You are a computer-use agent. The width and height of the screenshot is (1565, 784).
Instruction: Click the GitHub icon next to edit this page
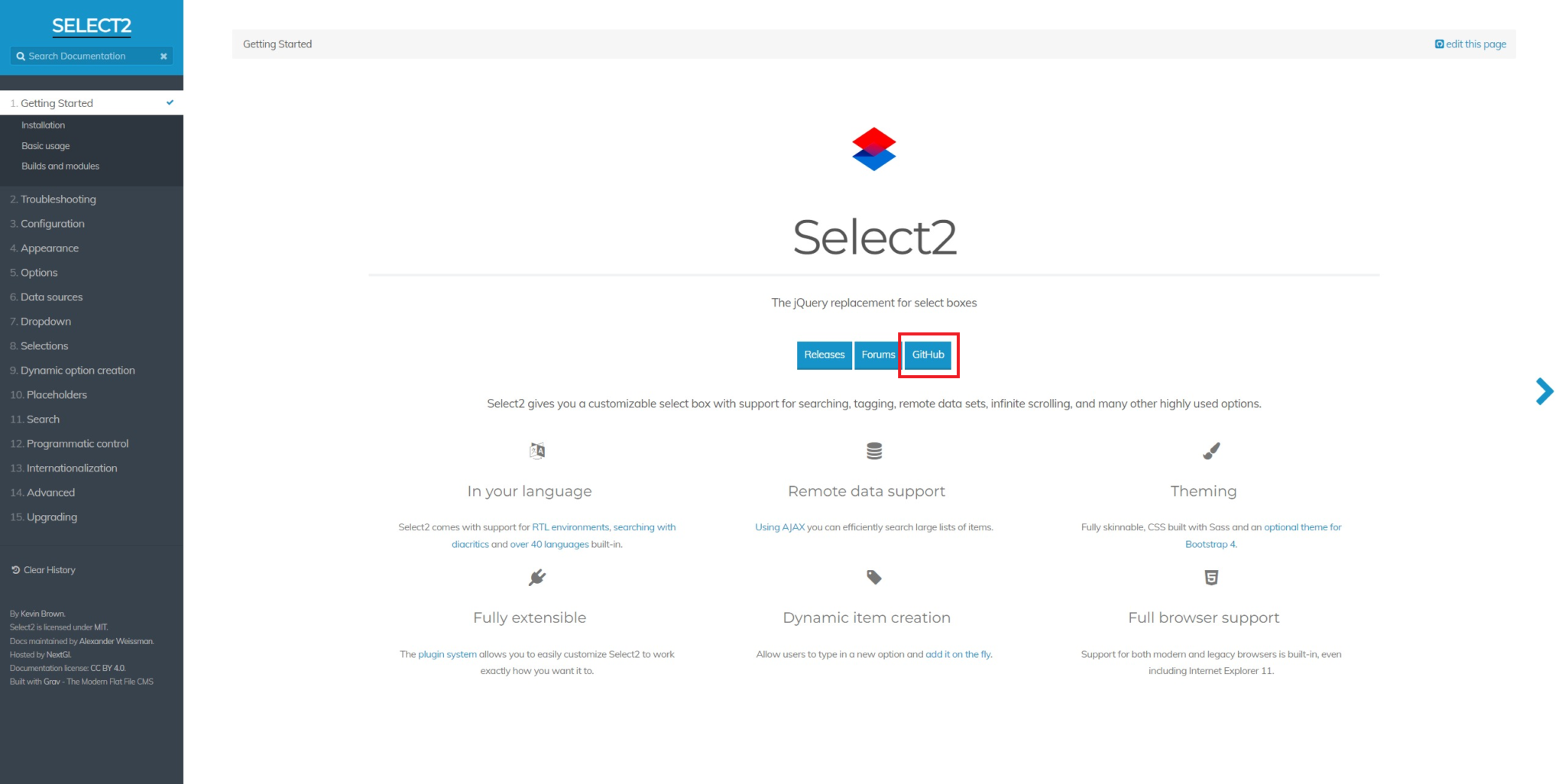tap(1439, 44)
